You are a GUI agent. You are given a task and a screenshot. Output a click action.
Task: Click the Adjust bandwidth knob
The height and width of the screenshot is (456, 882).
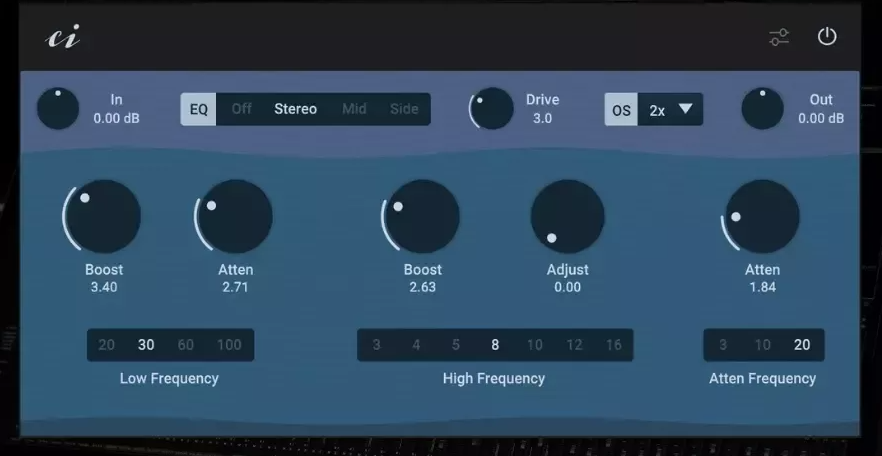pyautogui.click(x=567, y=217)
